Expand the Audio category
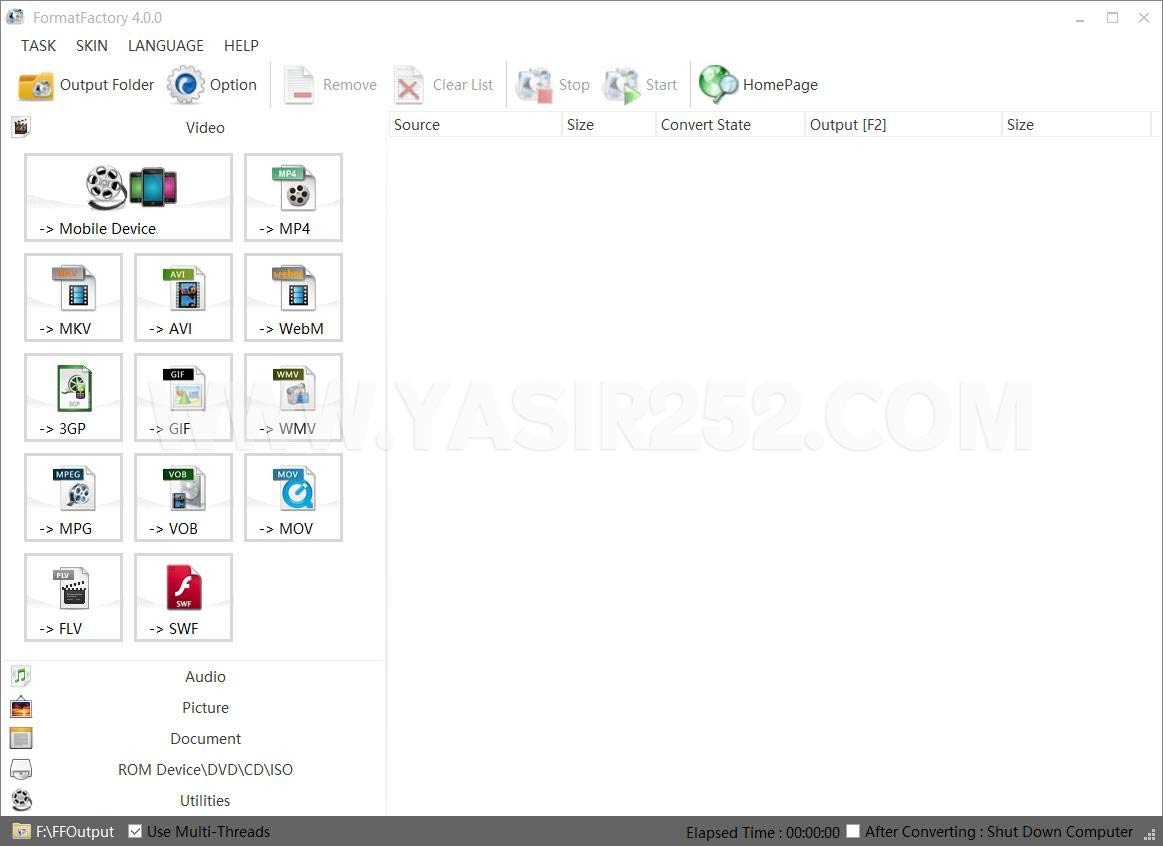This screenshot has width=1163, height=846. 205,676
